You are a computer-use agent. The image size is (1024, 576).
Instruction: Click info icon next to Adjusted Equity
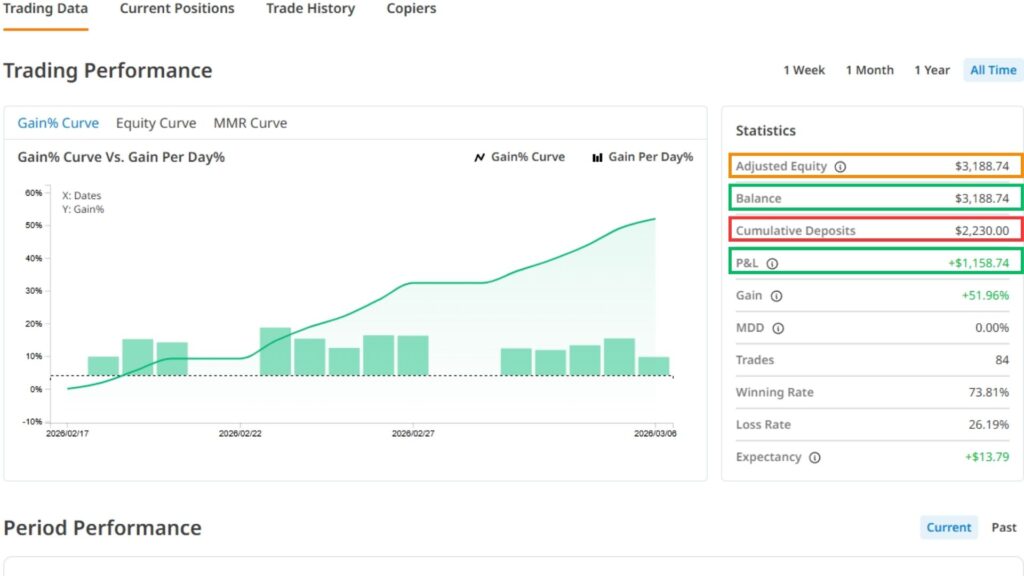click(x=840, y=167)
